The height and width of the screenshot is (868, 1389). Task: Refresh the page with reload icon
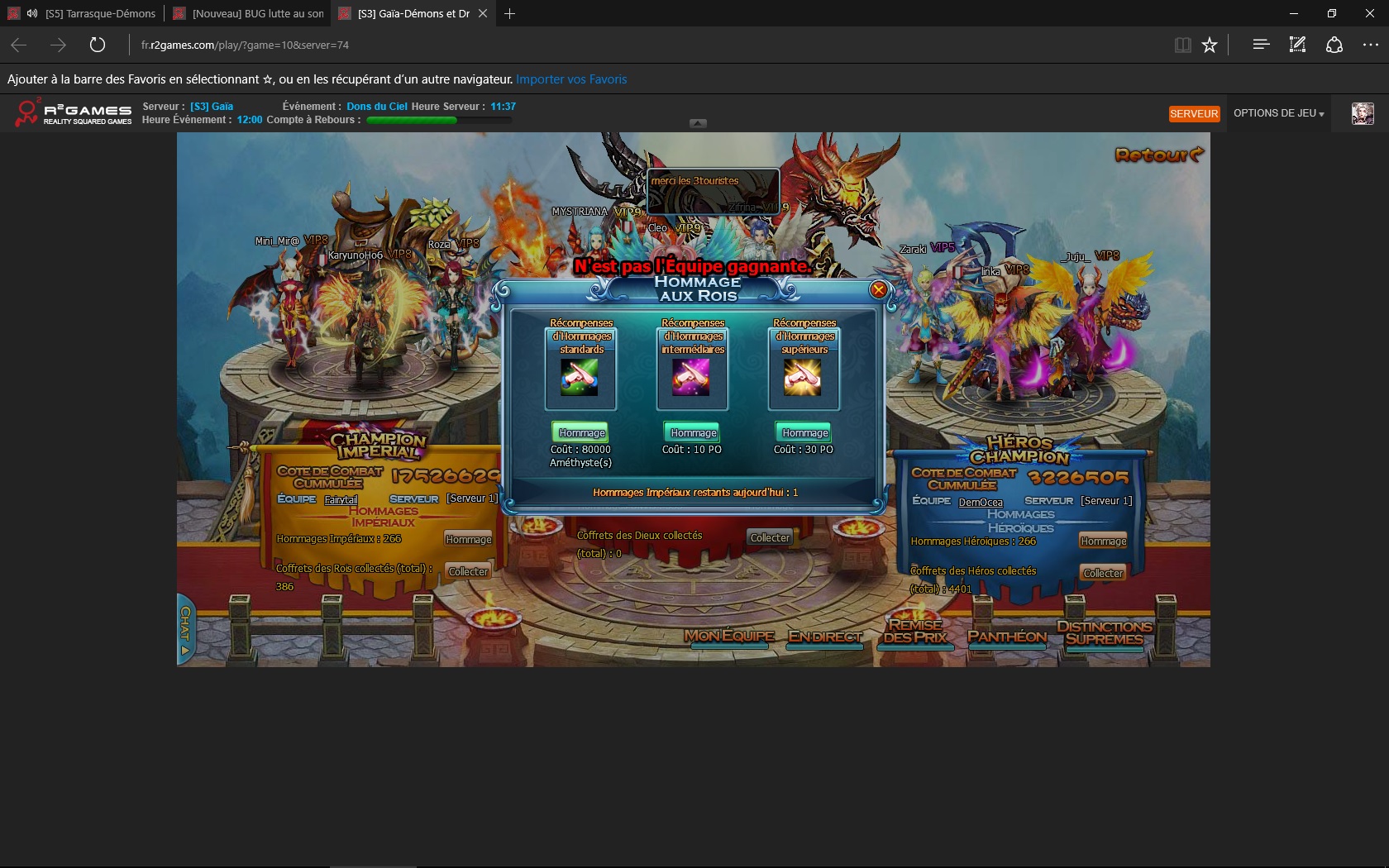click(98, 45)
